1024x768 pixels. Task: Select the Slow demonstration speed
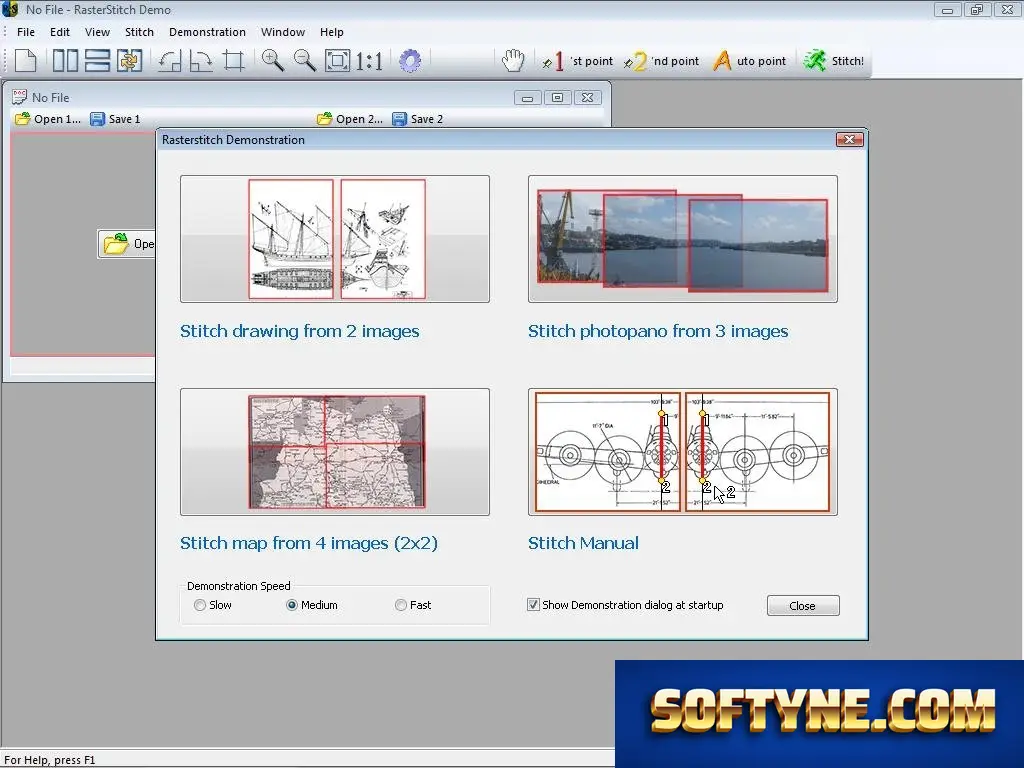pyautogui.click(x=212, y=605)
